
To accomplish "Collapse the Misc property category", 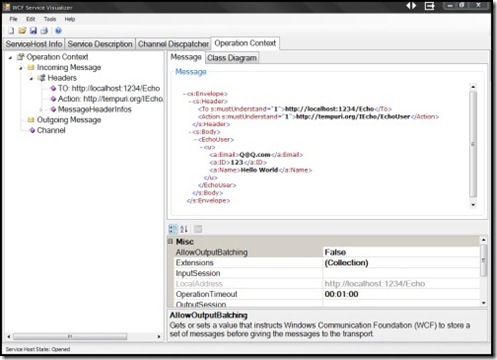I will (x=170, y=241).
